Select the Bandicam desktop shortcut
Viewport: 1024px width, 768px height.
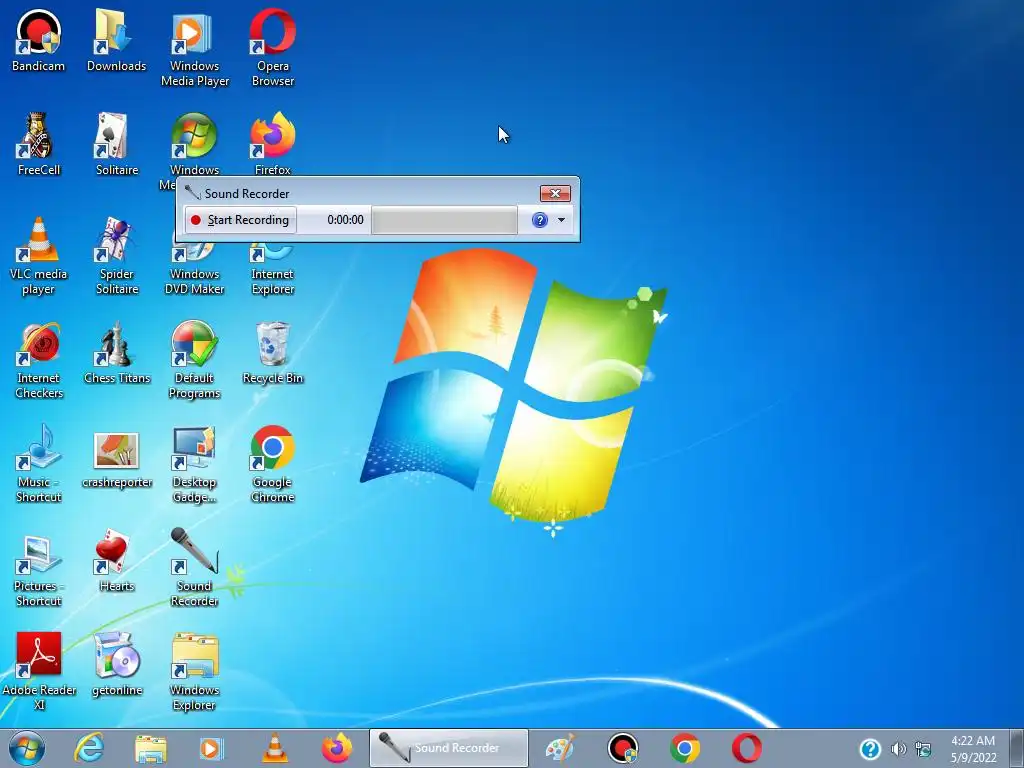pyautogui.click(x=39, y=40)
